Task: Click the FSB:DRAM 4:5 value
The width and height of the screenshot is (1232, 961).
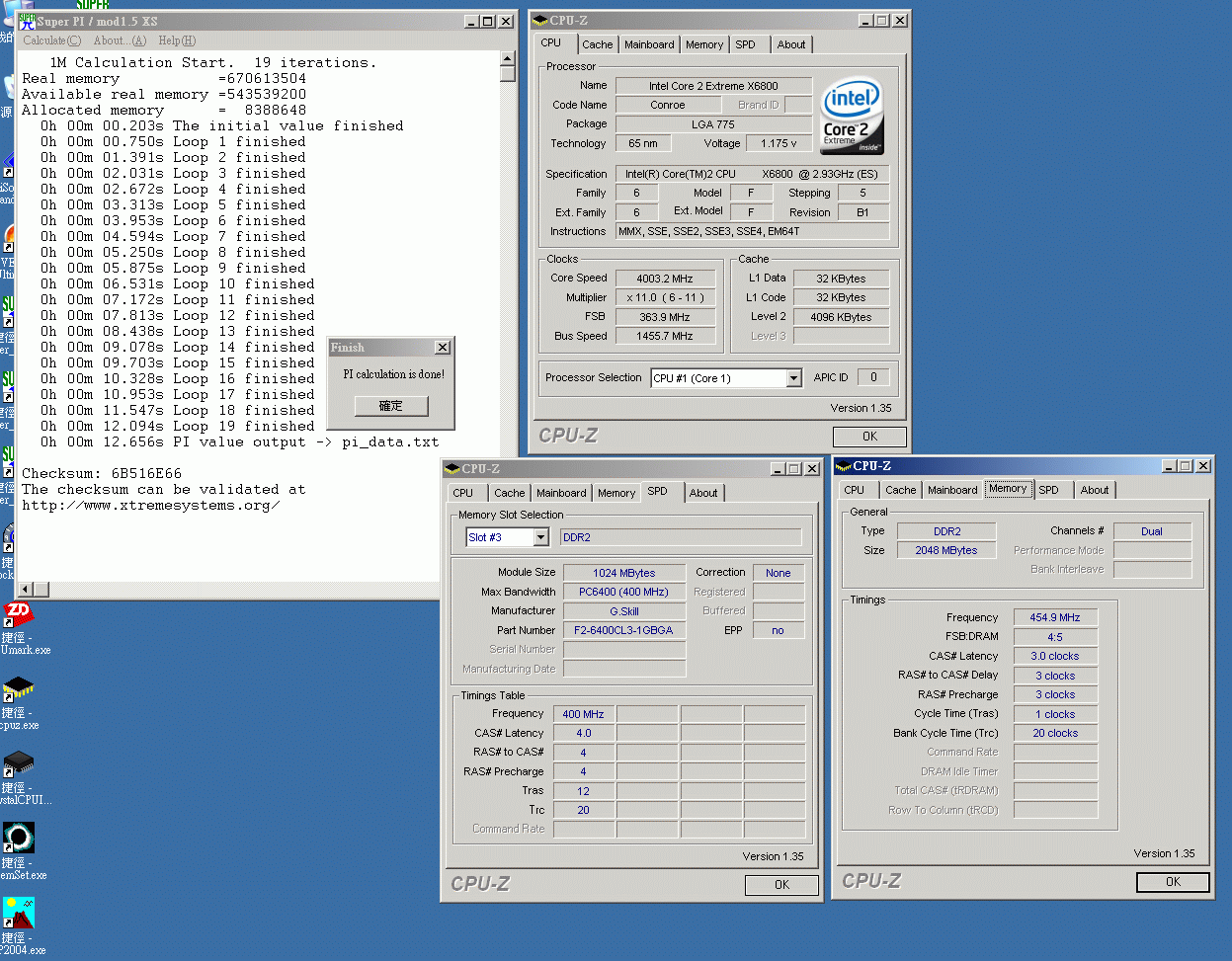Action: click(1055, 637)
